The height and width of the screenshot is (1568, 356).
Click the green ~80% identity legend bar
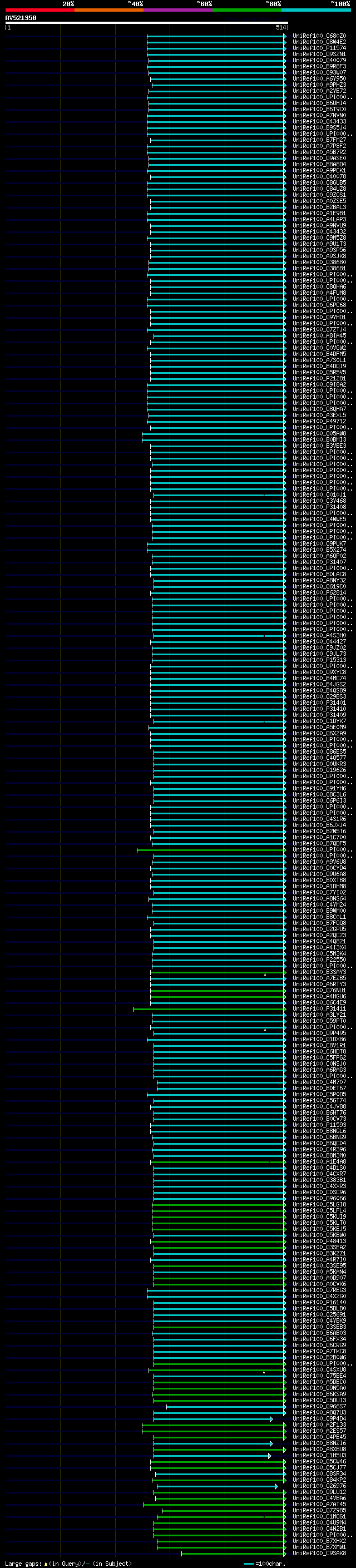247,10
